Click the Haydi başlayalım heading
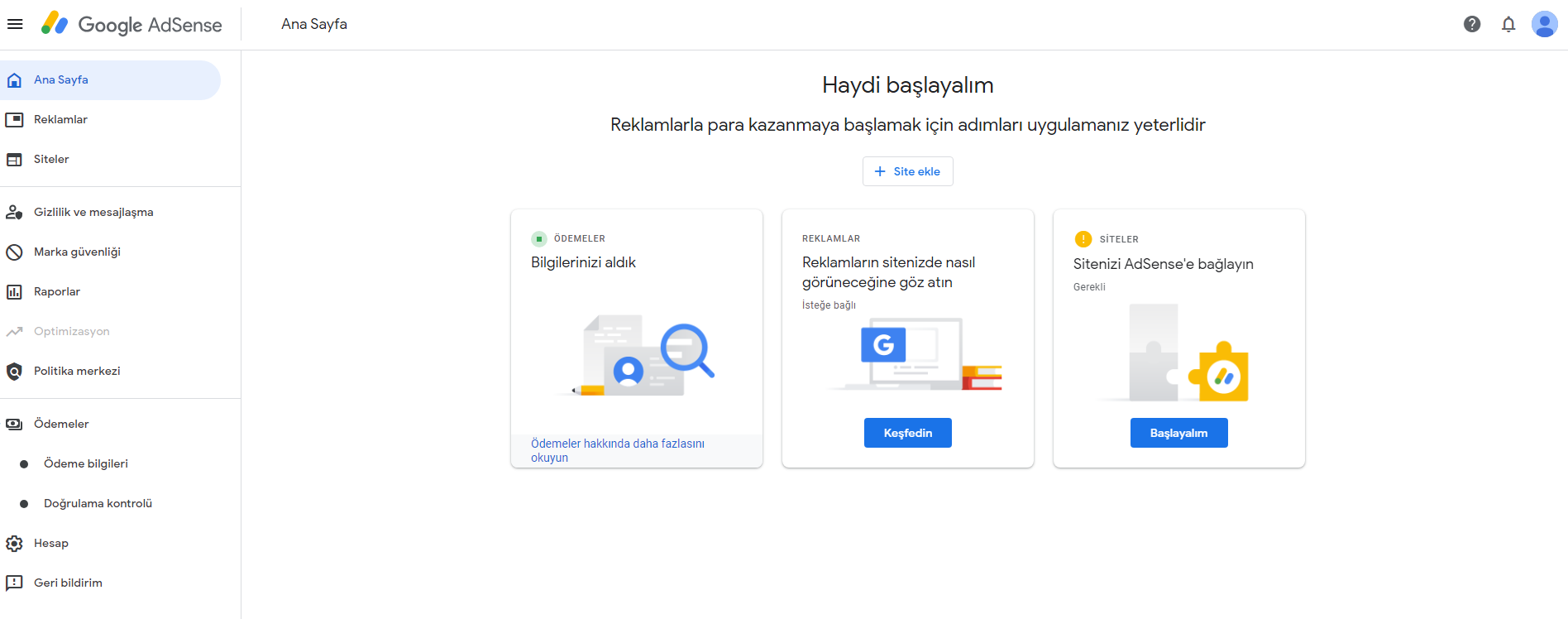Screen dimensions: 1568x619 907,85
